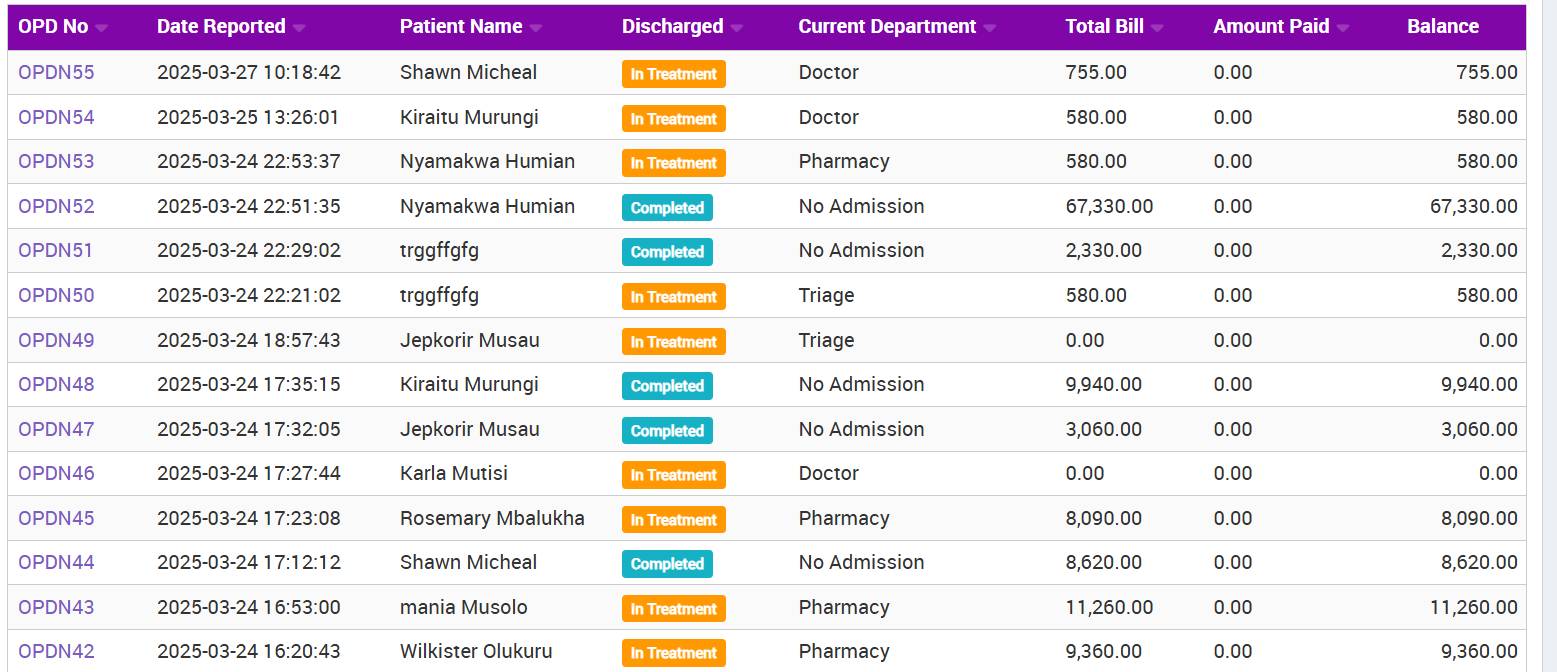1557x672 pixels.
Task: Sort table by Patient Name arrow
Action: tap(536, 29)
